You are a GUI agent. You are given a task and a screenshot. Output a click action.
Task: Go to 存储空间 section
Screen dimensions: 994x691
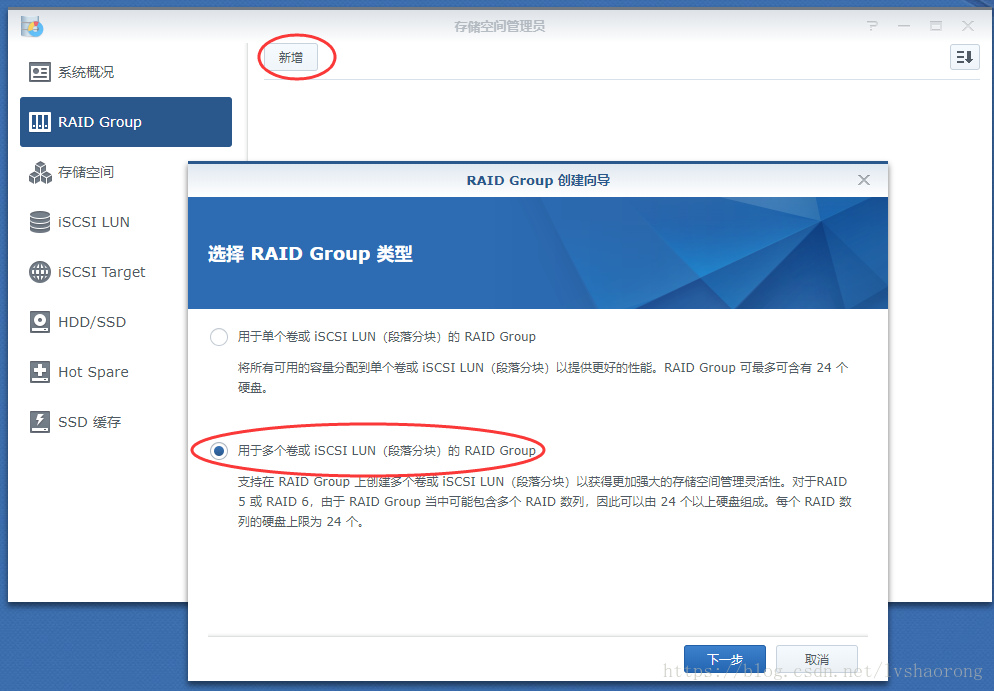click(105, 172)
